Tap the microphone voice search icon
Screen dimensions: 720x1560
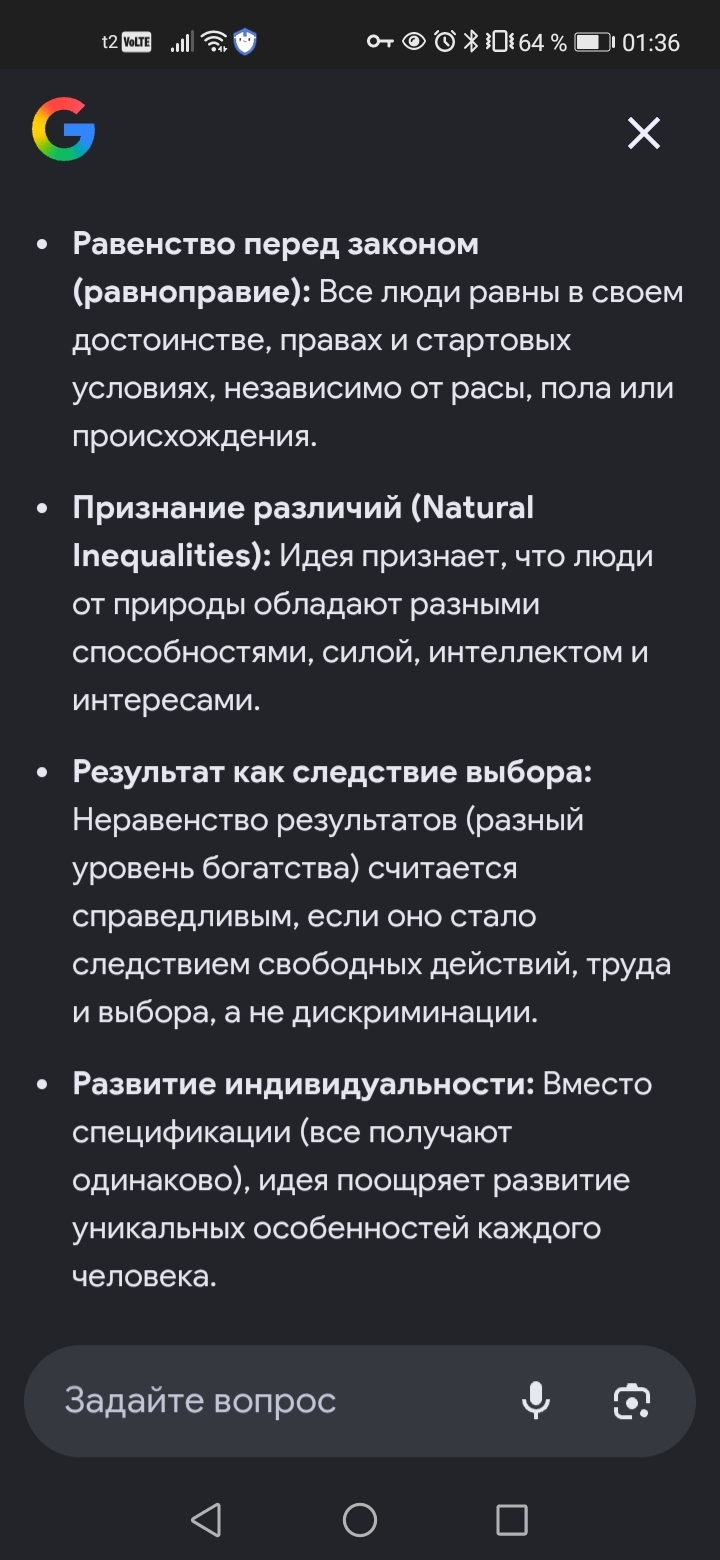tap(536, 1400)
